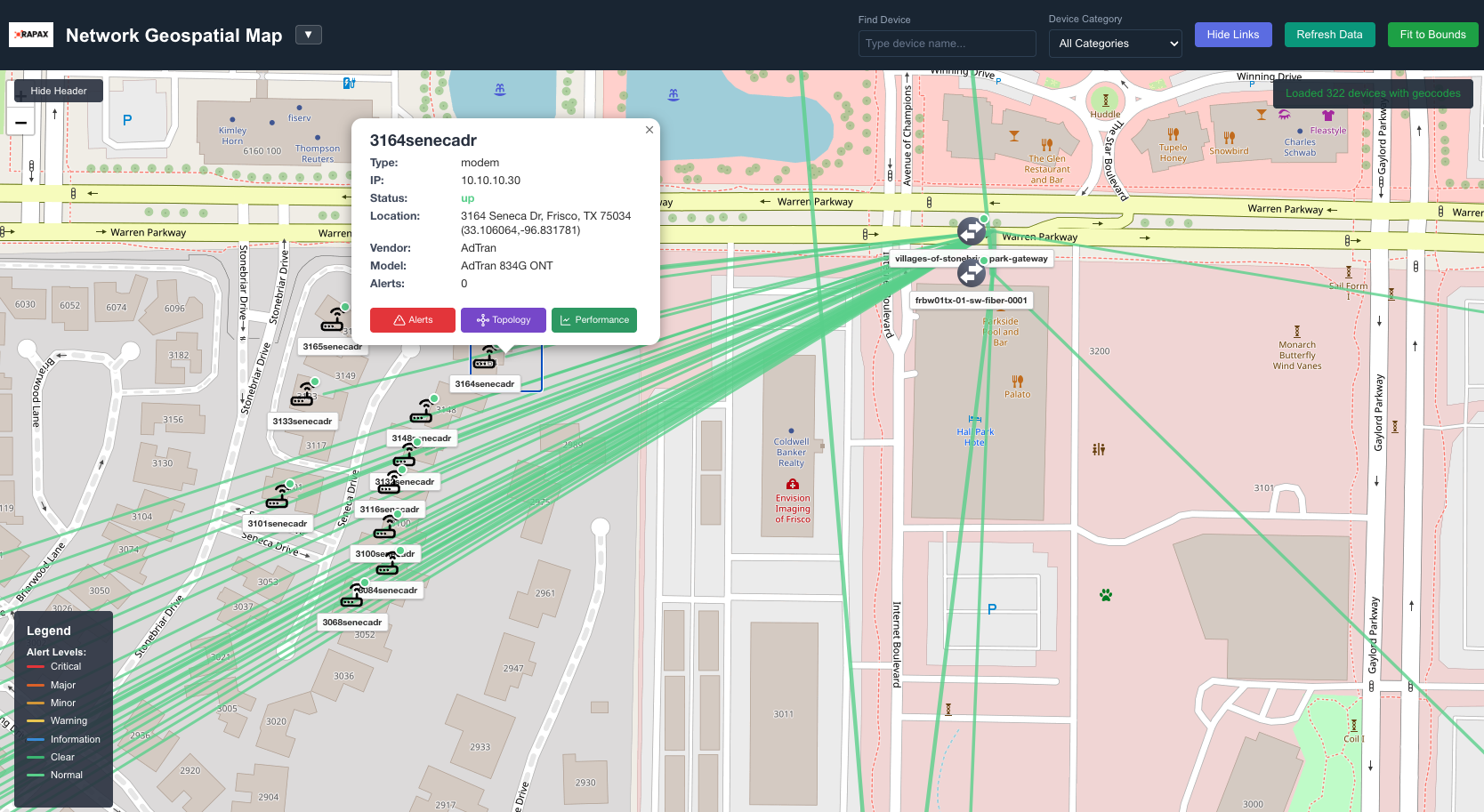Click the 3165senecadr modem icon
1484x812 pixels.
pos(333,320)
